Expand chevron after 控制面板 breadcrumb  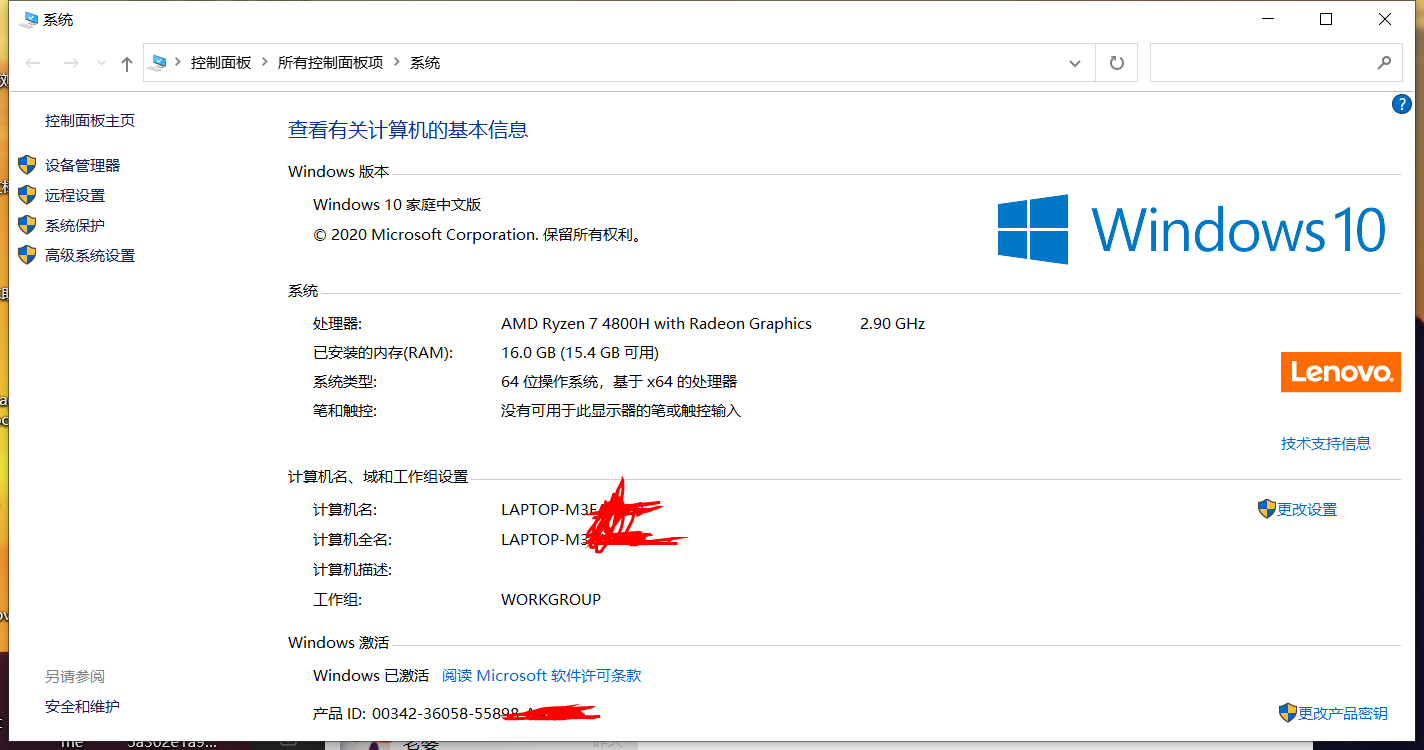[265, 62]
